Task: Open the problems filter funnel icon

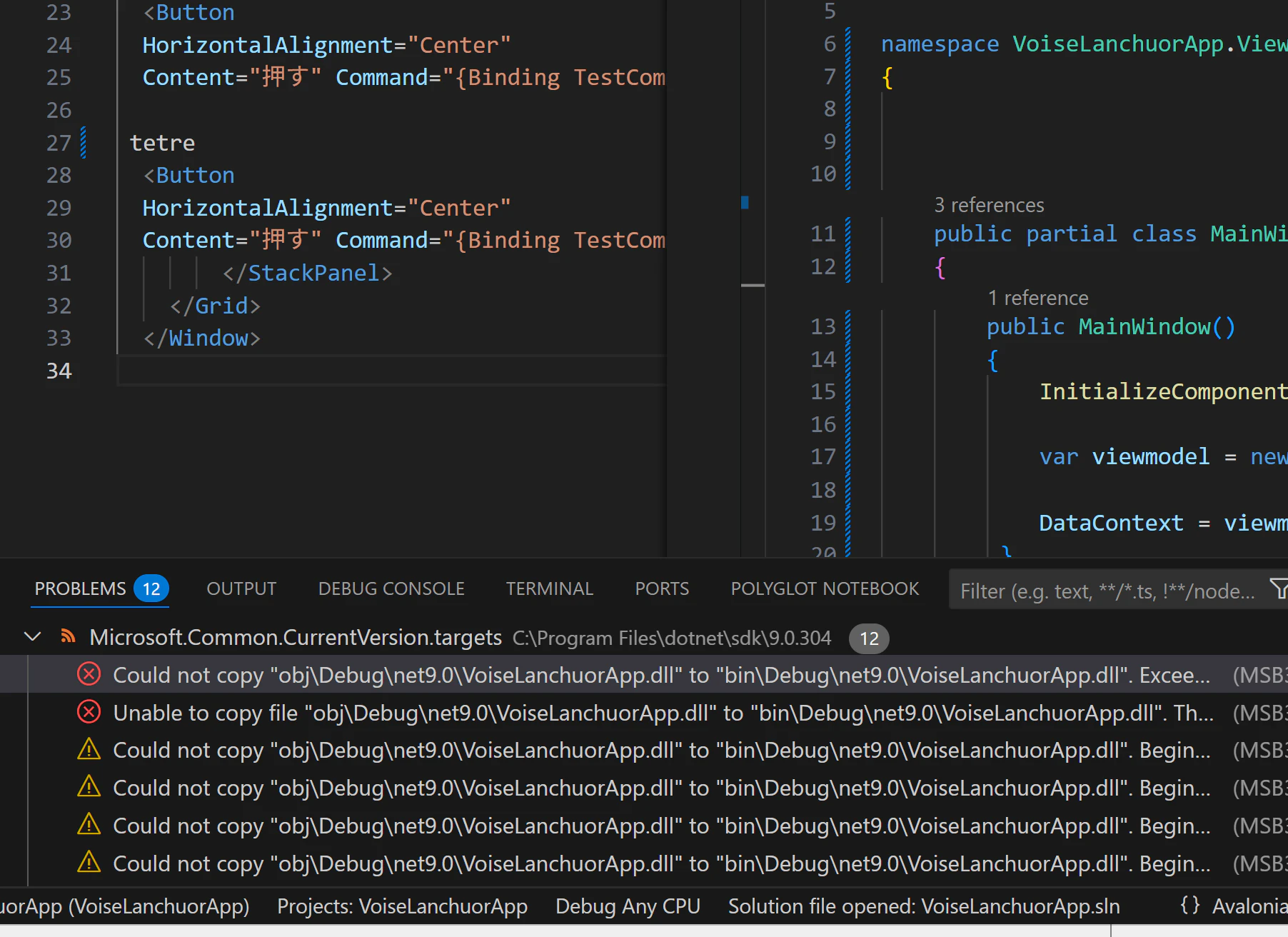Action: coord(1279,589)
